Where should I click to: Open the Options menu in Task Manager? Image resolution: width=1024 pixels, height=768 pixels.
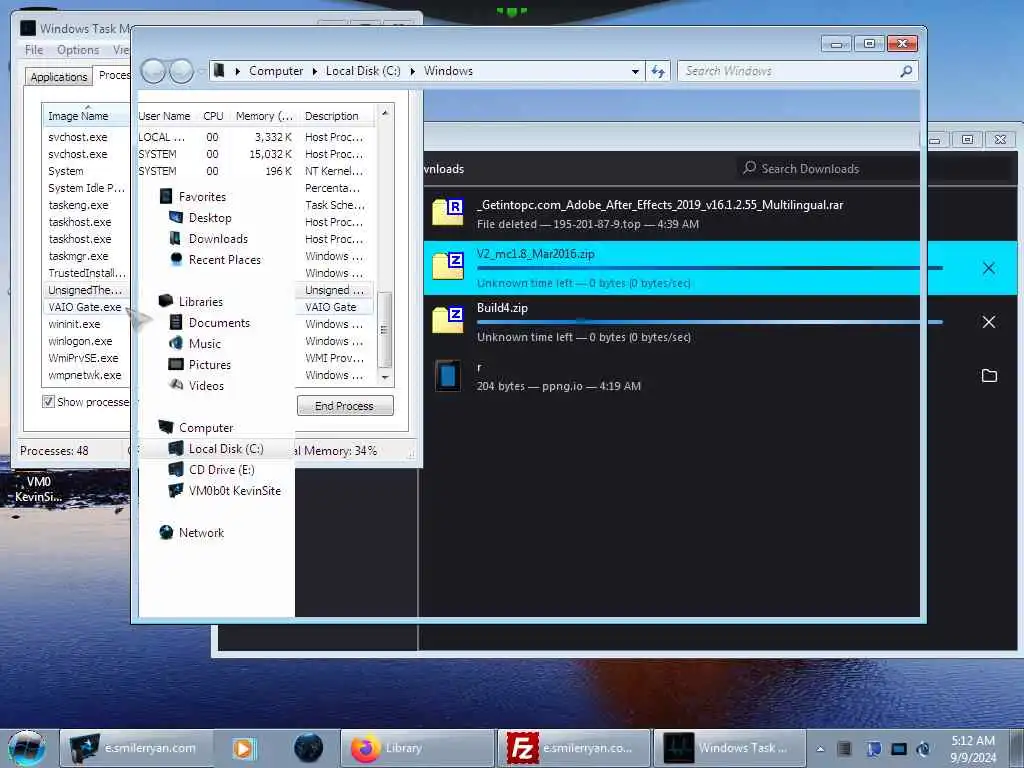pyautogui.click(x=78, y=50)
